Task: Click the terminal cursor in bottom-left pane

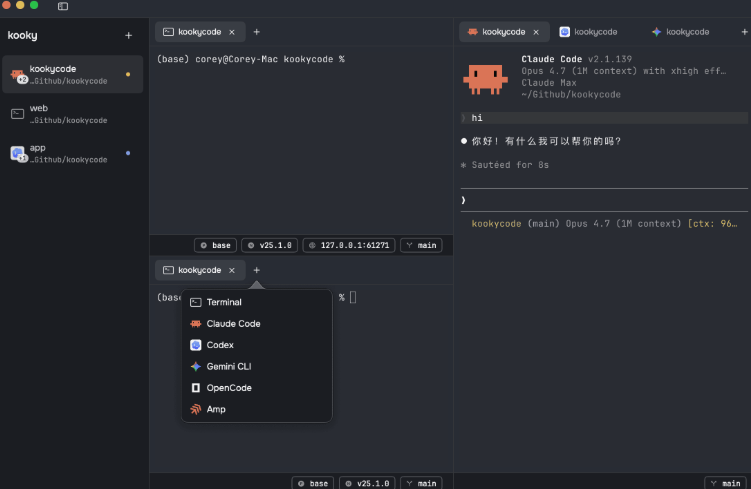Action: (353, 297)
